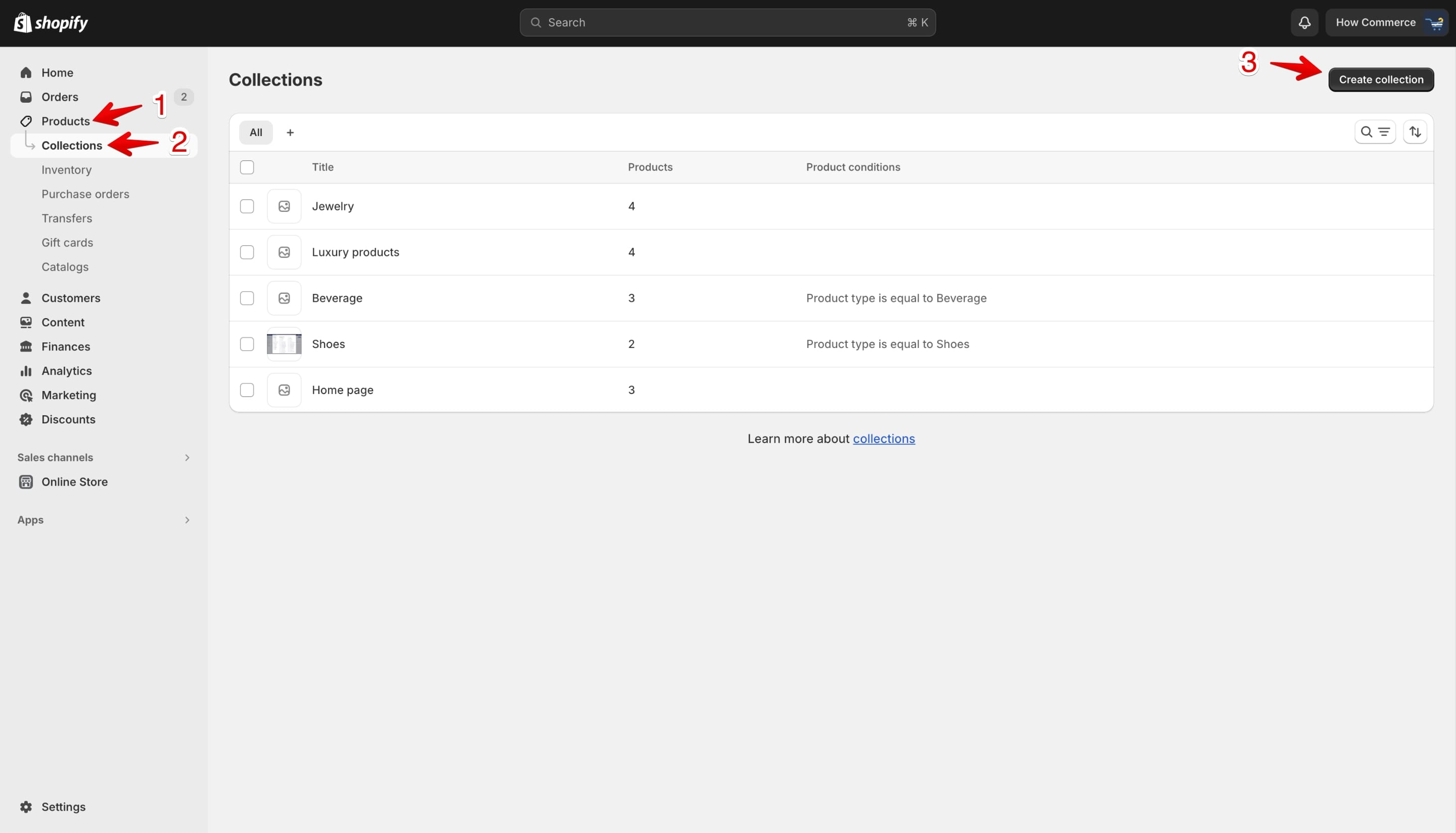This screenshot has height=833, width=1456.
Task: Click the Sales channels label
Action: [55, 458]
